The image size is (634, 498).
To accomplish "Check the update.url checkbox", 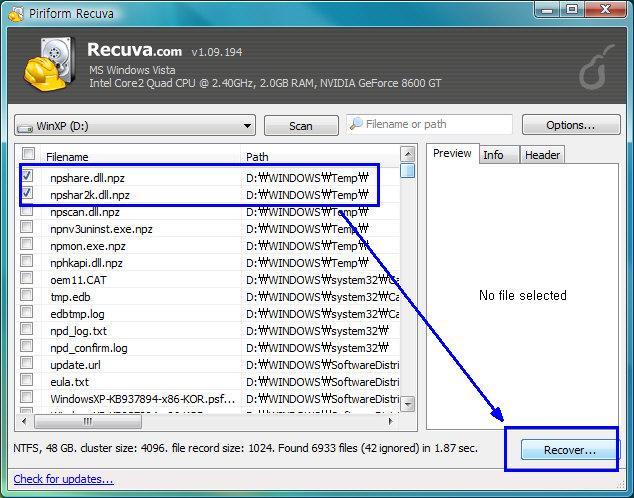I will 27,362.
